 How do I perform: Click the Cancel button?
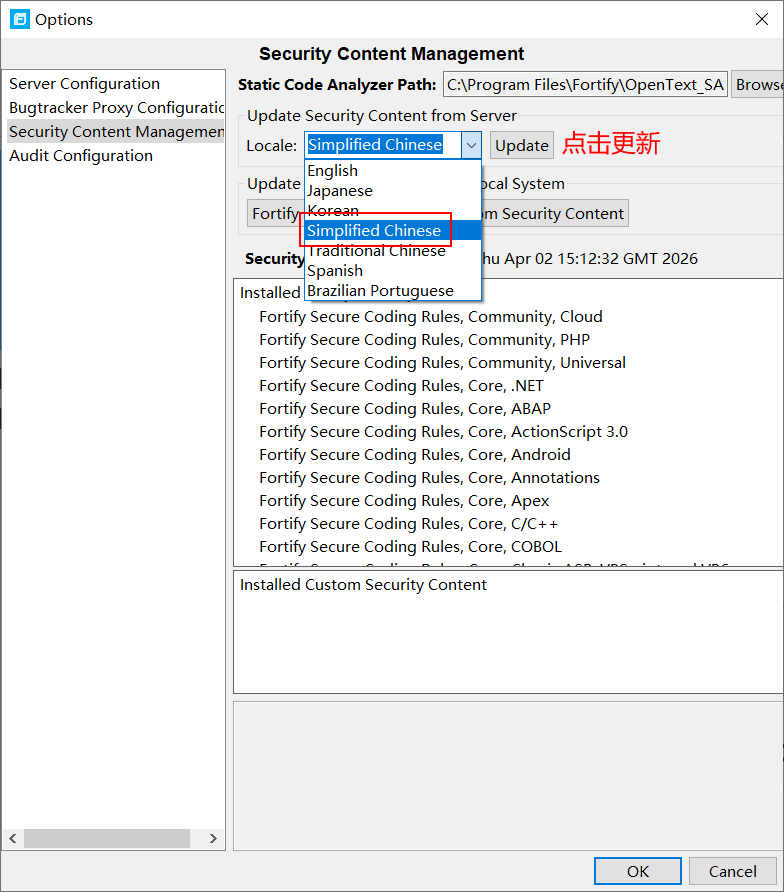733,872
